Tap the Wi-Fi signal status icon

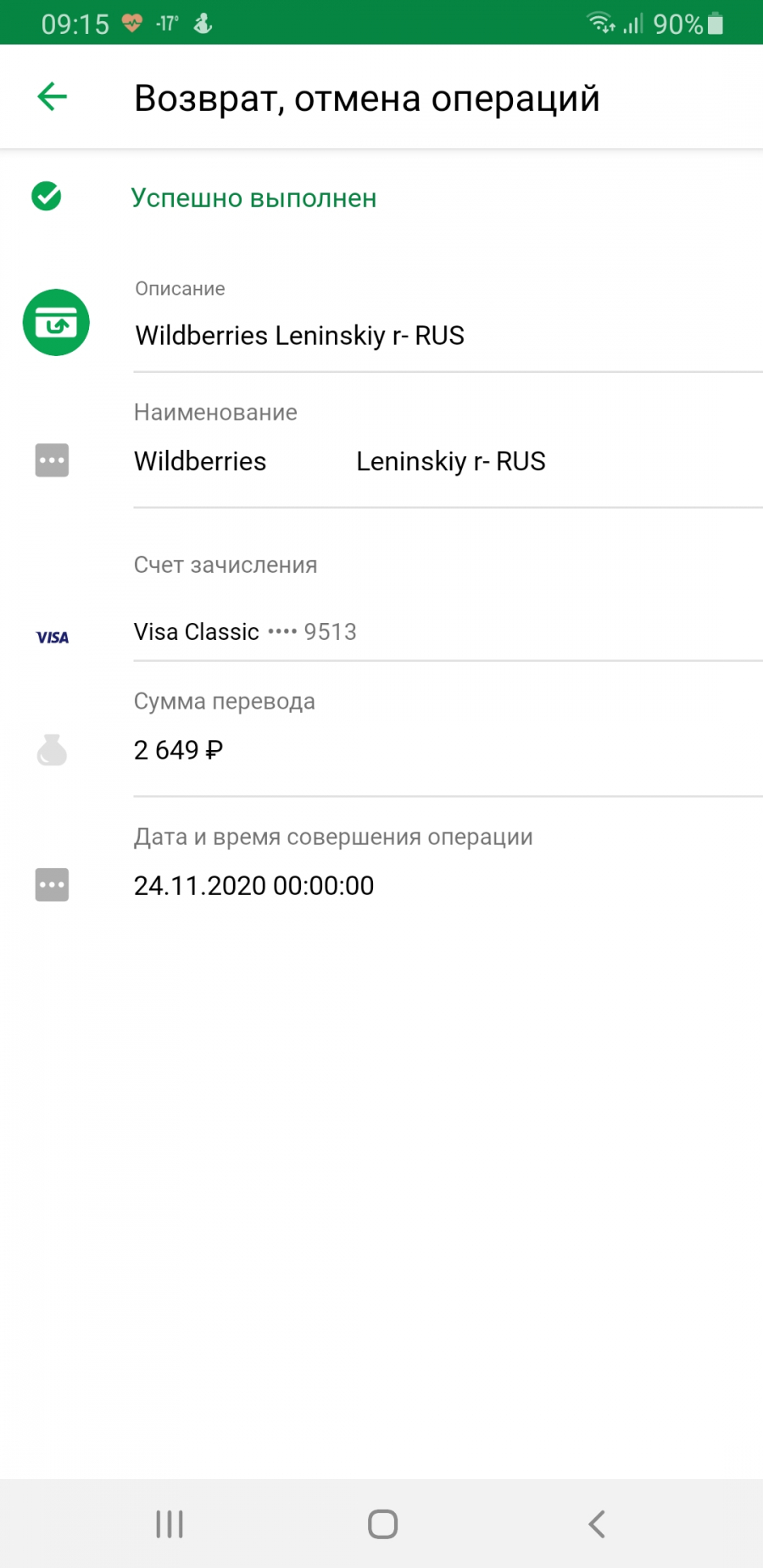click(601, 22)
